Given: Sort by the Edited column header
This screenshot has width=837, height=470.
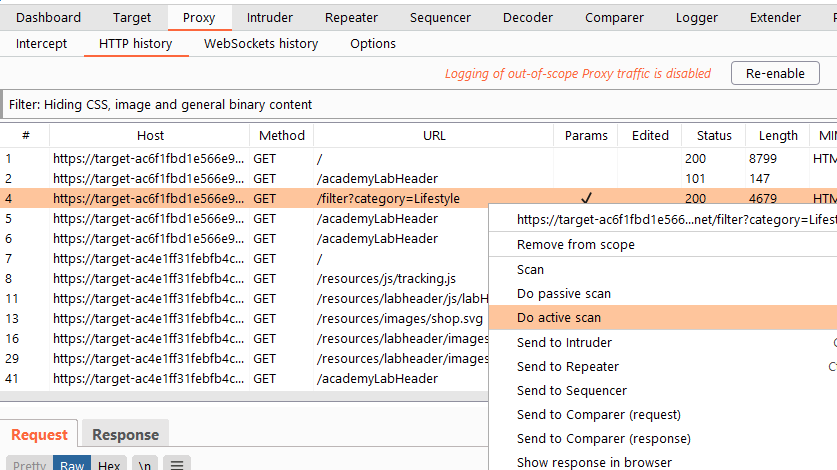Looking at the screenshot, I should point(650,136).
